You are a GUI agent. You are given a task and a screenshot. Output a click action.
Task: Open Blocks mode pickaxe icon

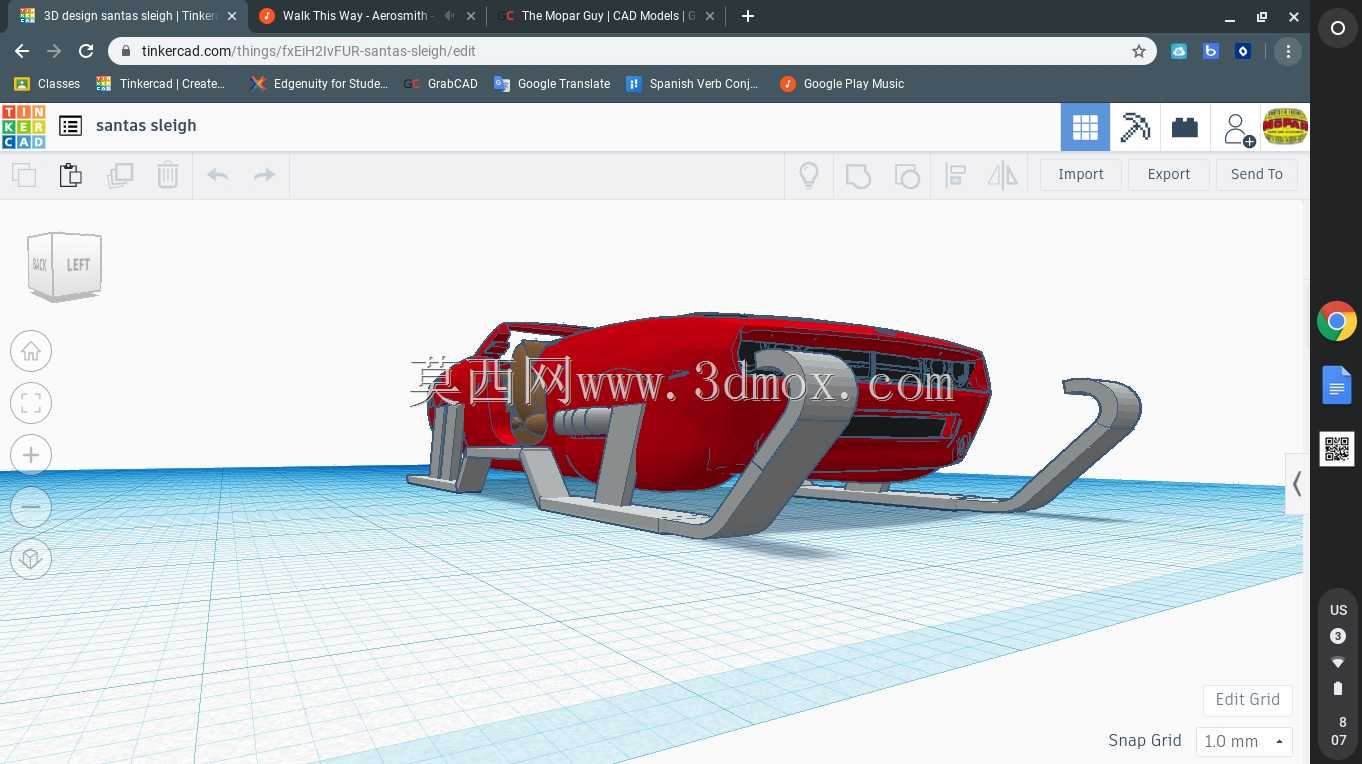(1135, 127)
